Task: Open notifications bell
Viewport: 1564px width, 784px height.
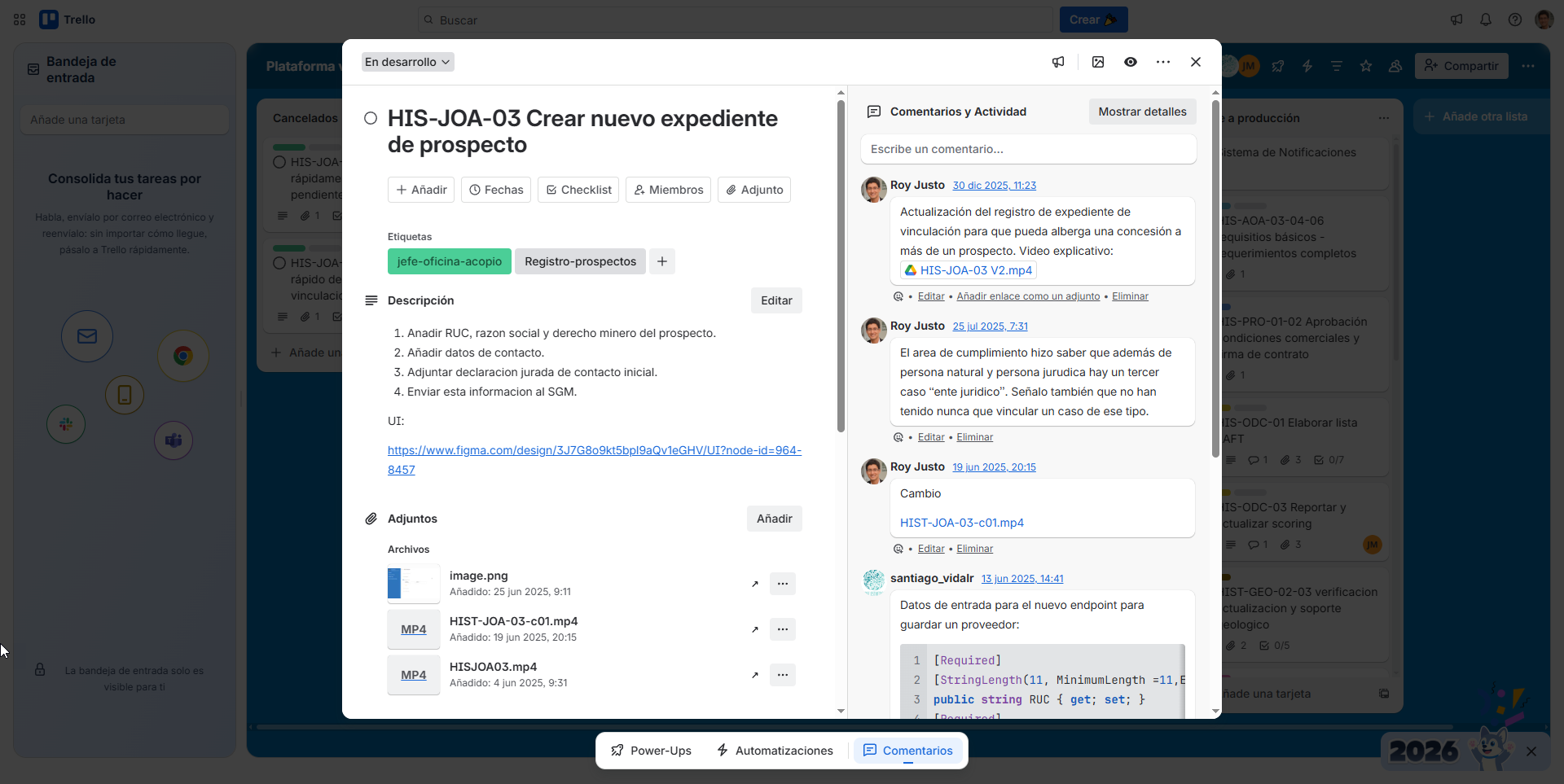Action: click(1486, 20)
